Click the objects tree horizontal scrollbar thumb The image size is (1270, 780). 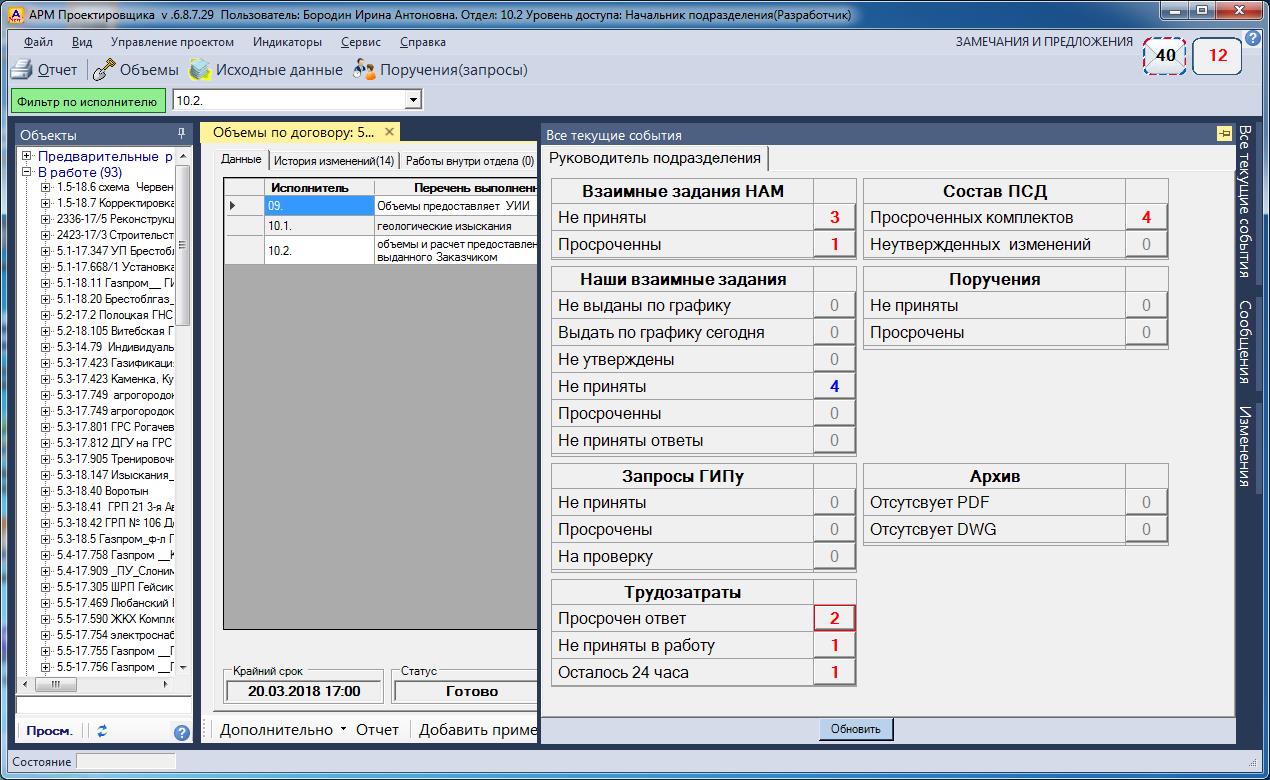pyautogui.click(x=58, y=685)
